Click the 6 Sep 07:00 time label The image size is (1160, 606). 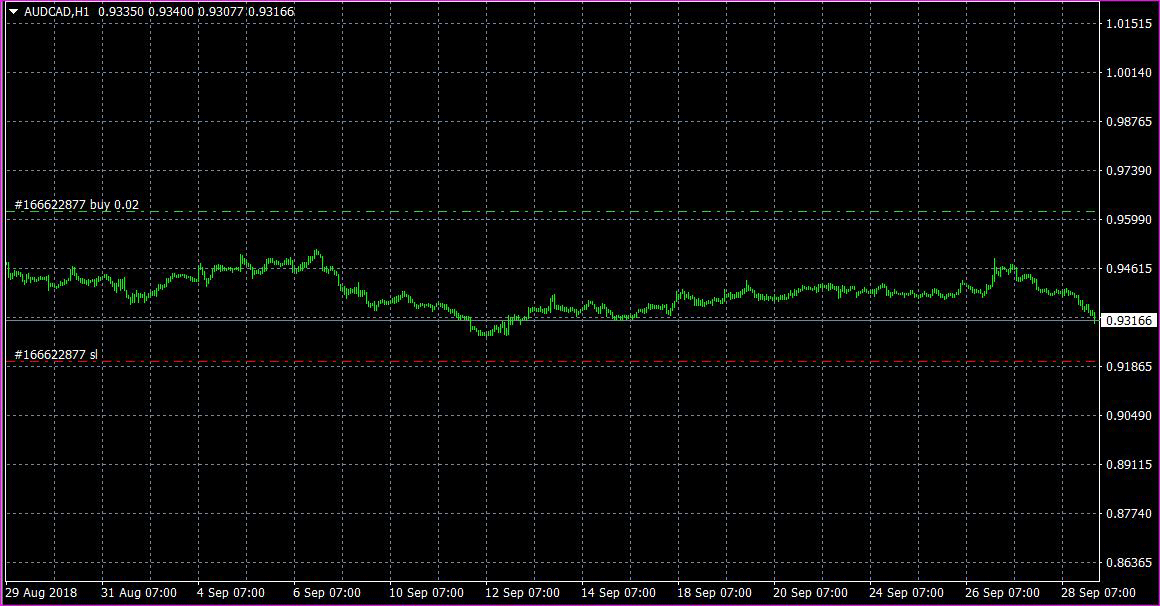[327, 593]
